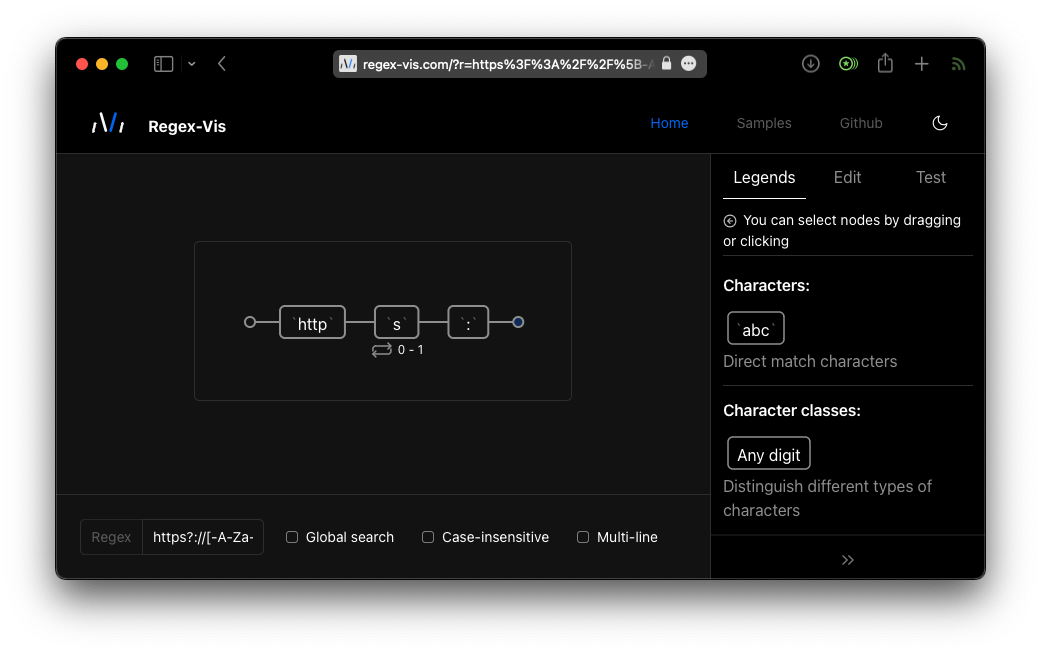This screenshot has width=1041, height=653.
Task: Toggle the Safari sidebar icon
Action: click(163, 64)
